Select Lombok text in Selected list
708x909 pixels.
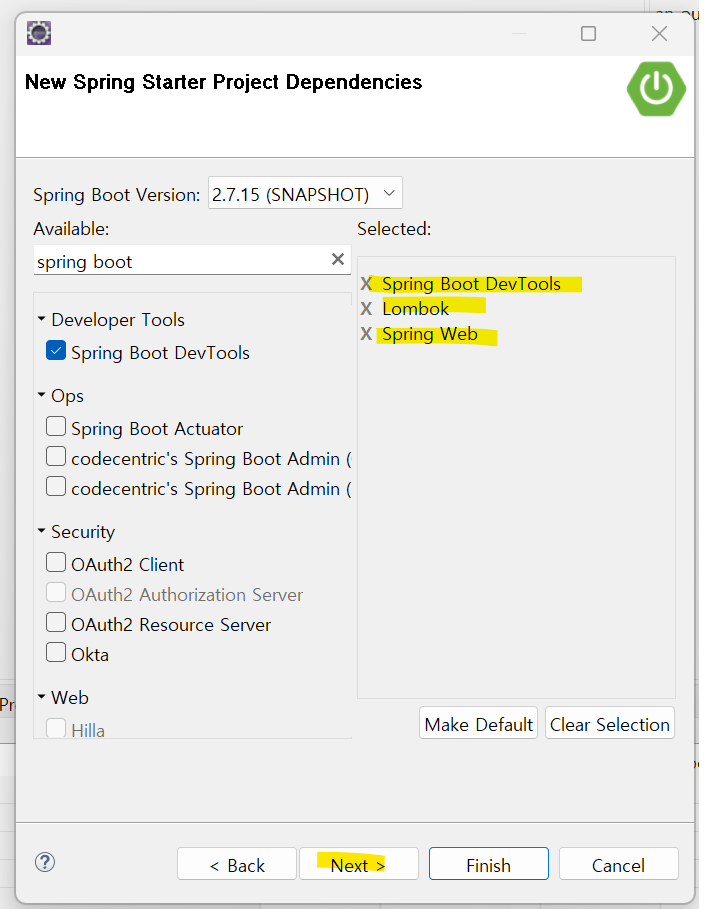point(415,308)
